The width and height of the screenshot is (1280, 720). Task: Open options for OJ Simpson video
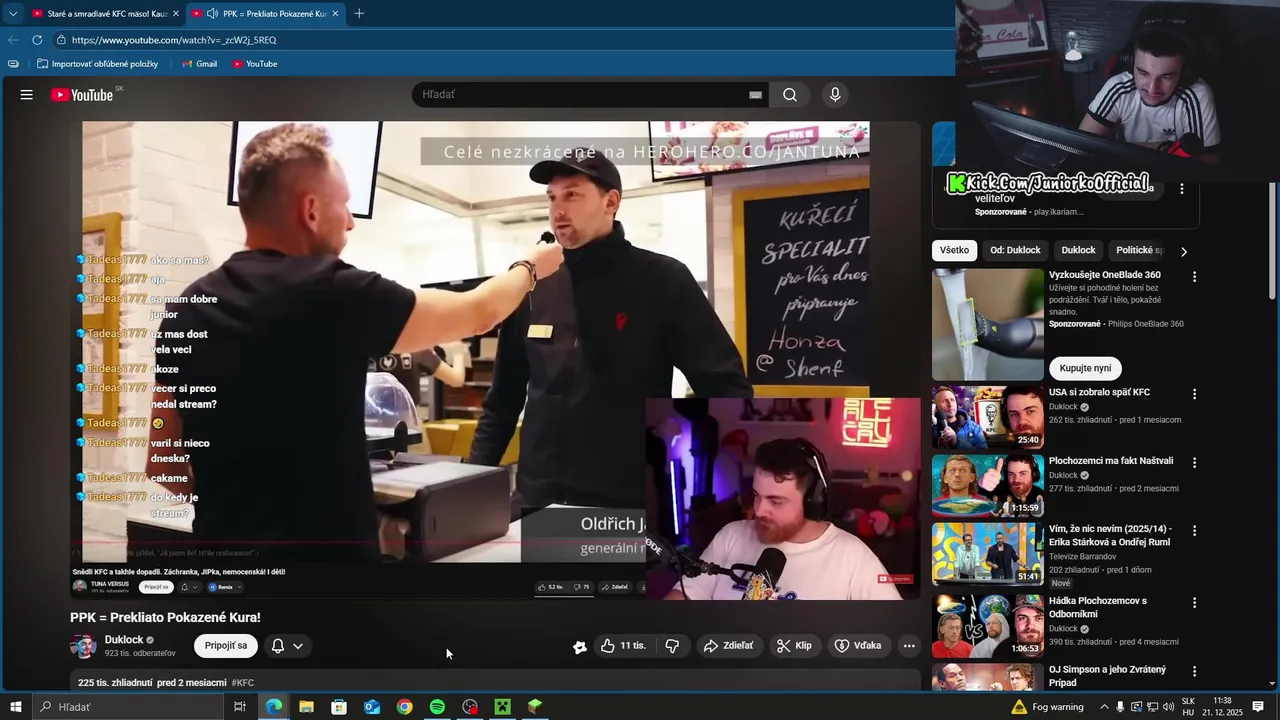1194,671
